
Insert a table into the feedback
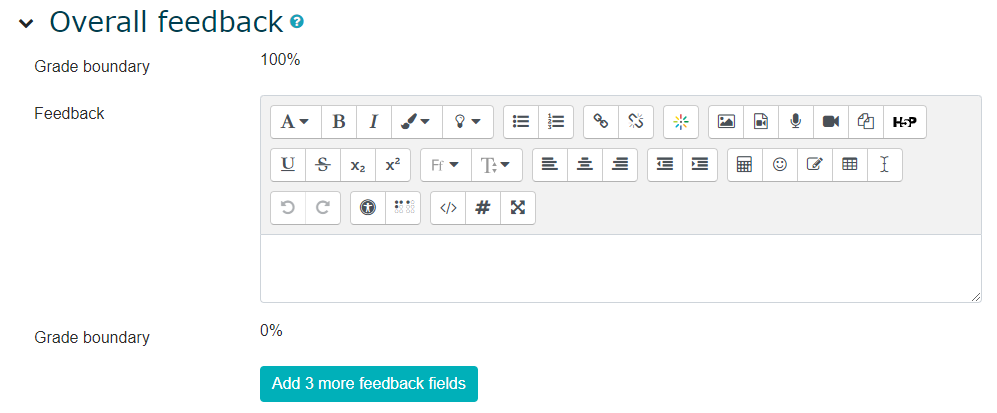(849, 165)
